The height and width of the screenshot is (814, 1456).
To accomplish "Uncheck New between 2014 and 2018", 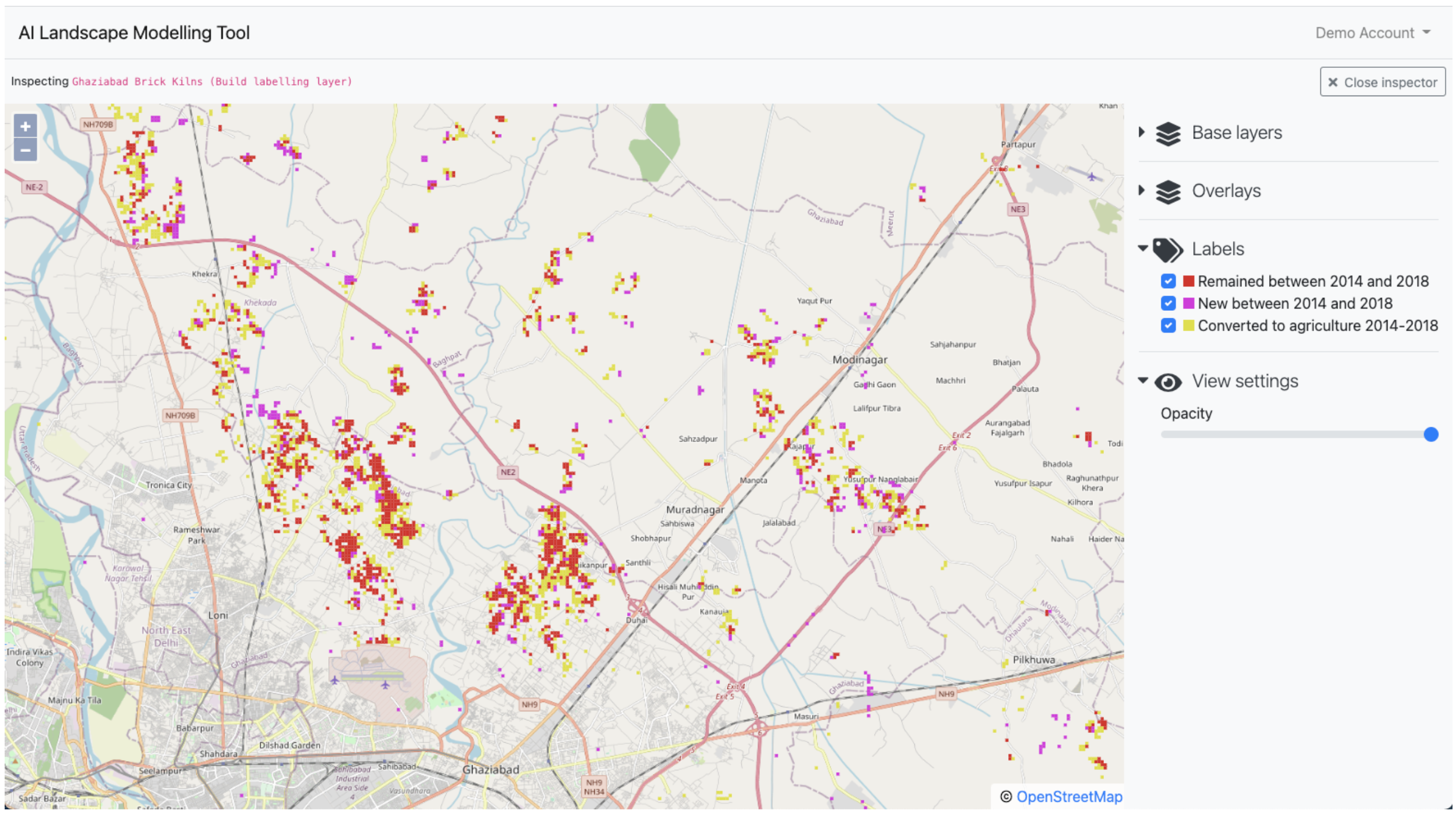I will tap(1168, 303).
